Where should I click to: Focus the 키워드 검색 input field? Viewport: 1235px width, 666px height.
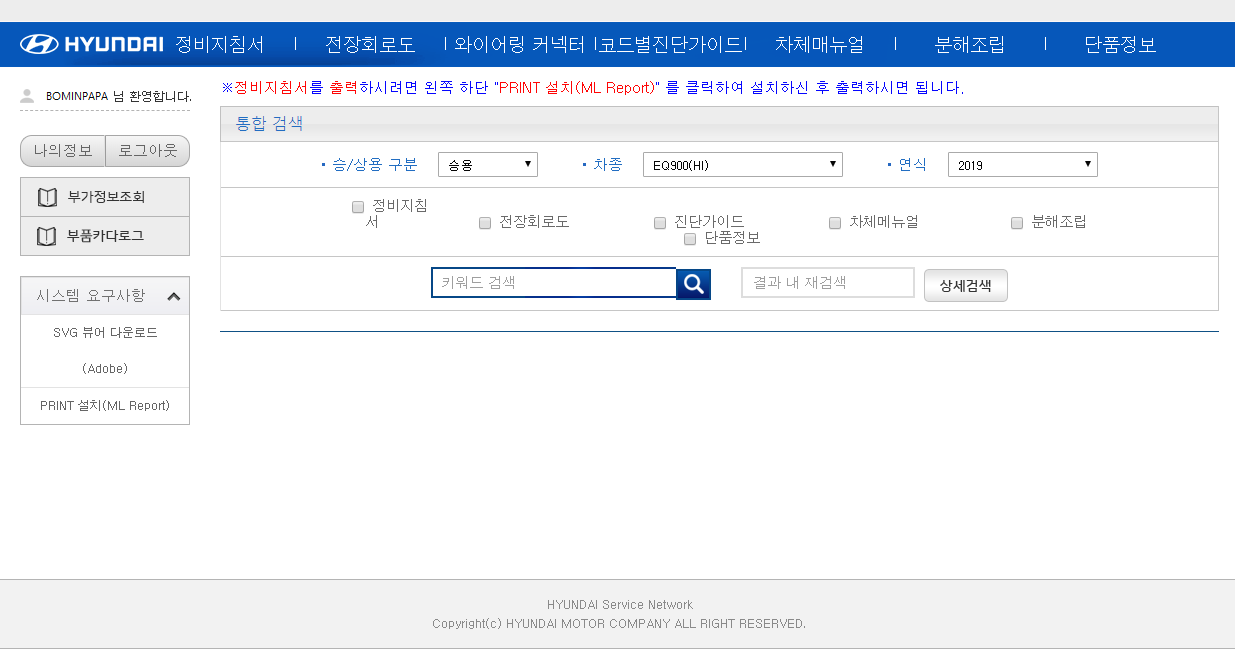coord(554,283)
